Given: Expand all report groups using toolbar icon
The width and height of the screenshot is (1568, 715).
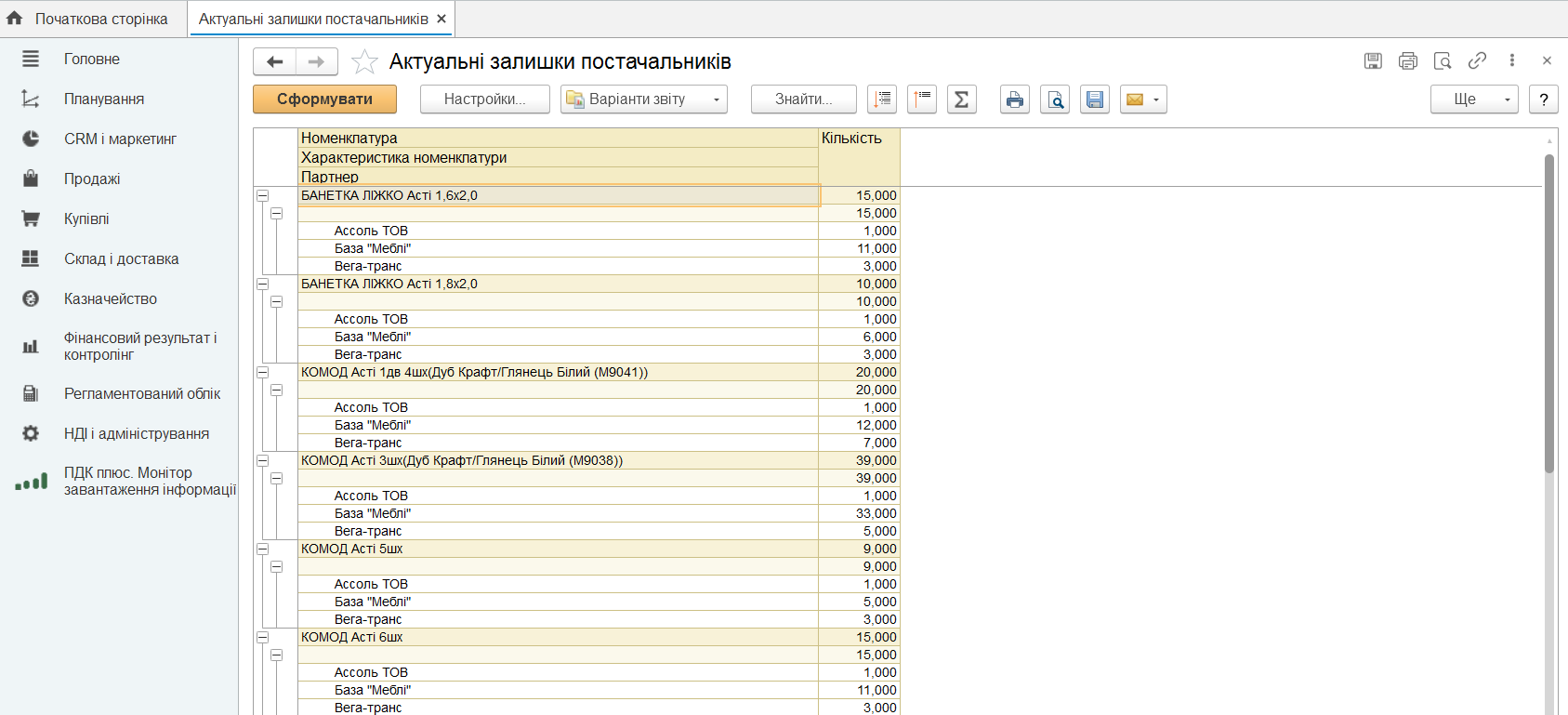Looking at the screenshot, I should pos(882,99).
